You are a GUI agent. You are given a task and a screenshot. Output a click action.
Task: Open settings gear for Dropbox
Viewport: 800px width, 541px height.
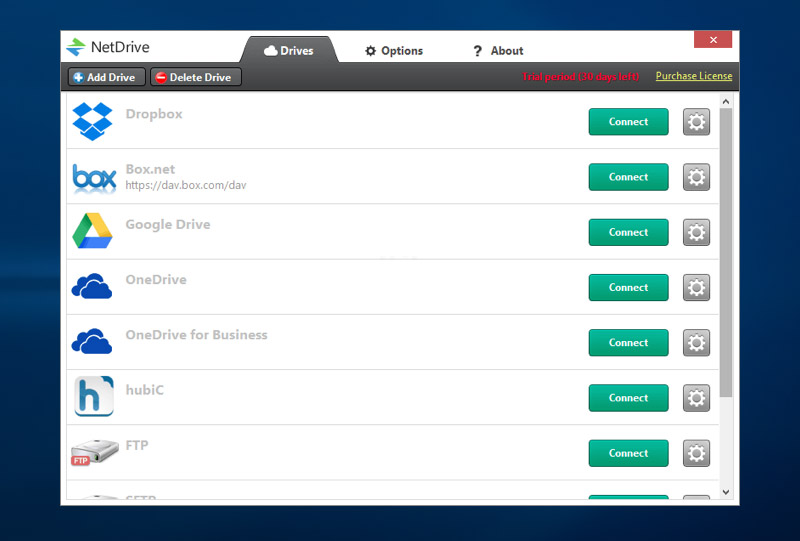click(x=696, y=121)
